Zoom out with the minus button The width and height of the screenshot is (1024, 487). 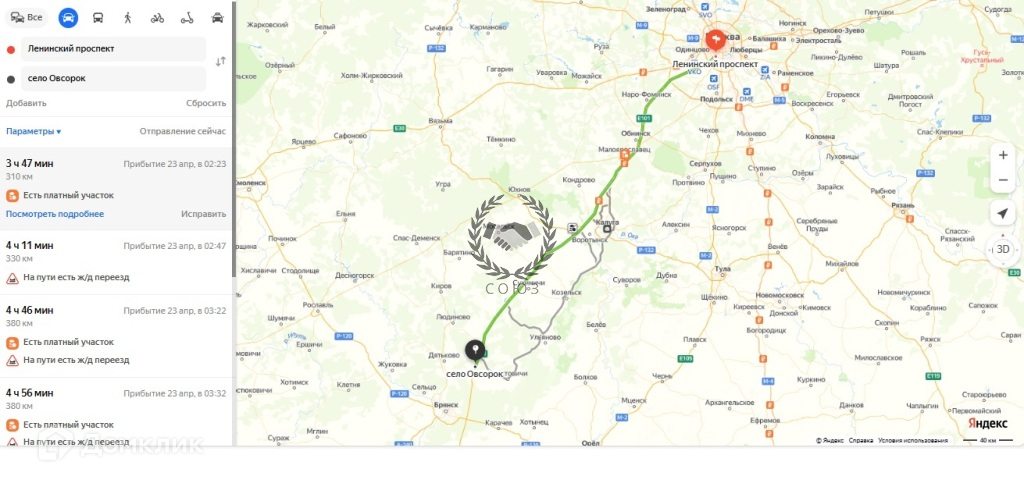click(1003, 180)
